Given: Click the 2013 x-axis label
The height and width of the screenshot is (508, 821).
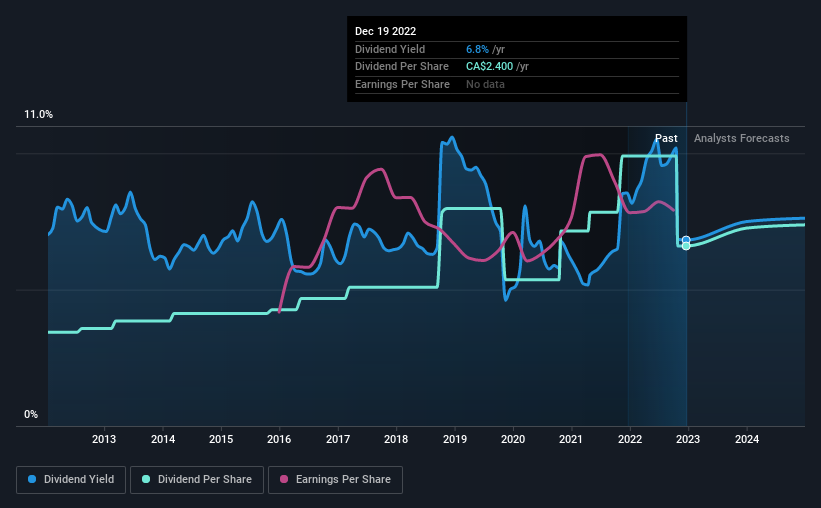Looking at the screenshot, I should [x=104, y=439].
